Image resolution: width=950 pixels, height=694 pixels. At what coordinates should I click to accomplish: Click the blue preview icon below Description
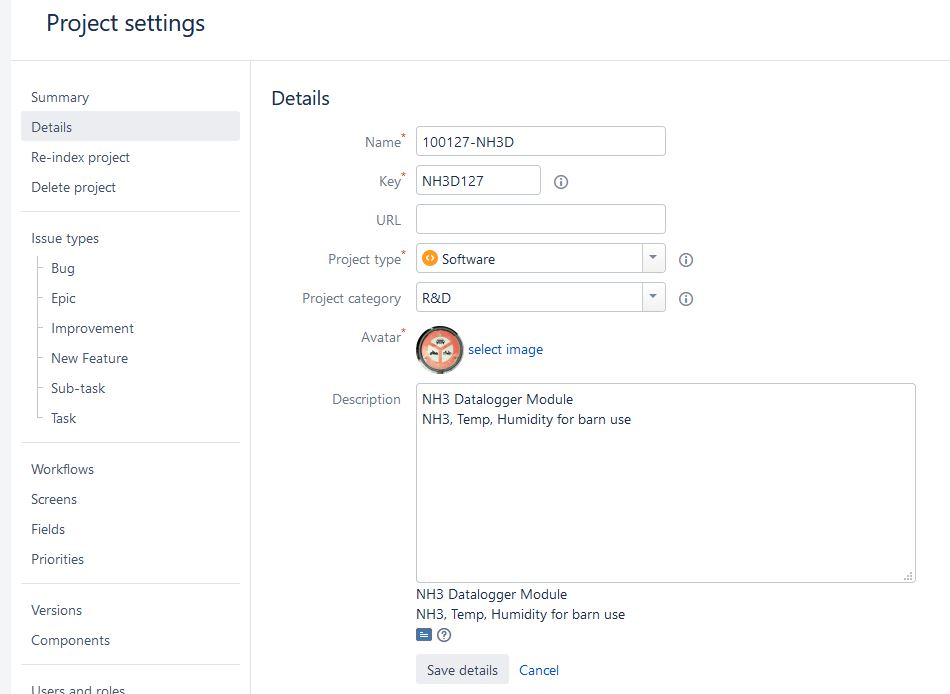pyautogui.click(x=424, y=635)
